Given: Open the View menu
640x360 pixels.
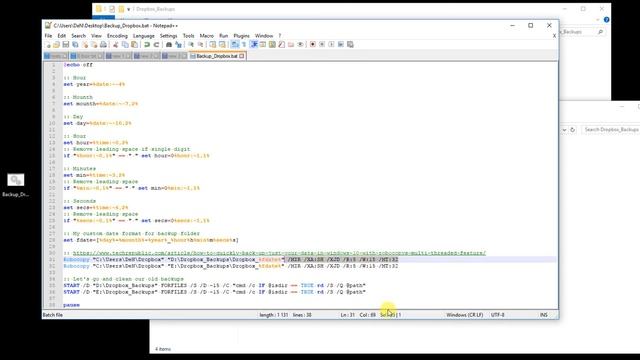Looking at the screenshot, I should pyautogui.click(x=96, y=36).
